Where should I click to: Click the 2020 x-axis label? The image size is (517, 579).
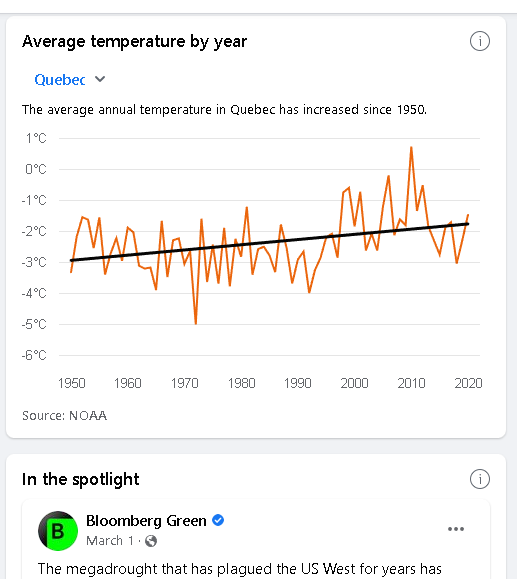(468, 383)
